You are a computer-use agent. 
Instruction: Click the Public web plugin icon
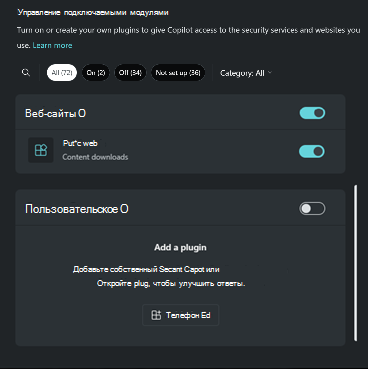[41, 150]
